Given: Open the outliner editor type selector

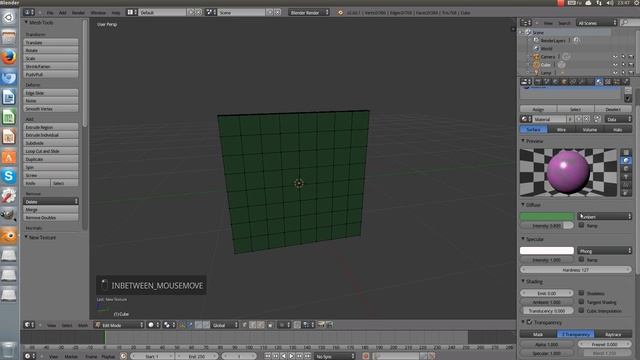Looking at the screenshot, I should (526, 23).
